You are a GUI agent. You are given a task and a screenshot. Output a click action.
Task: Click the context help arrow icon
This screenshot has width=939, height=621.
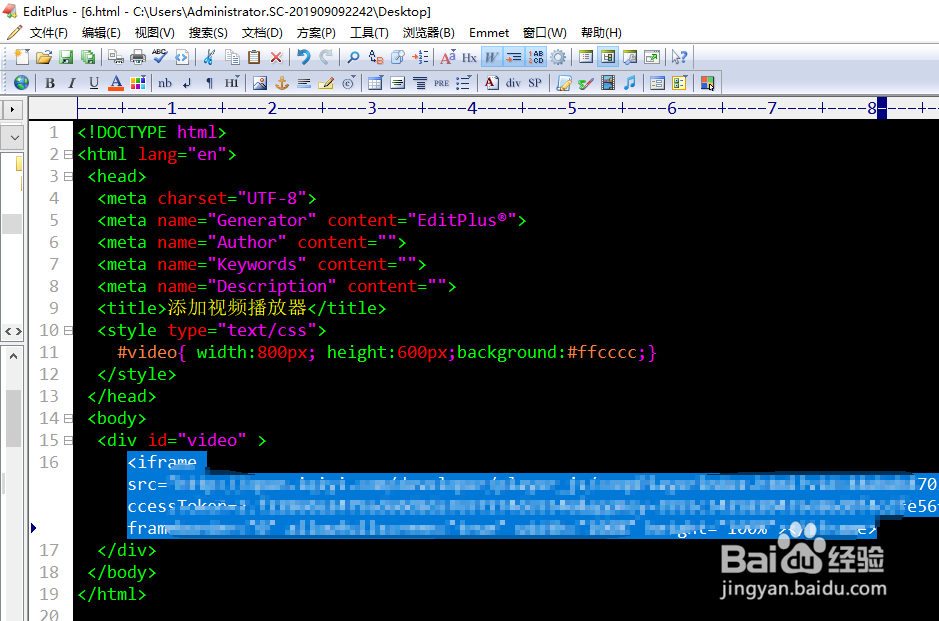679,57
